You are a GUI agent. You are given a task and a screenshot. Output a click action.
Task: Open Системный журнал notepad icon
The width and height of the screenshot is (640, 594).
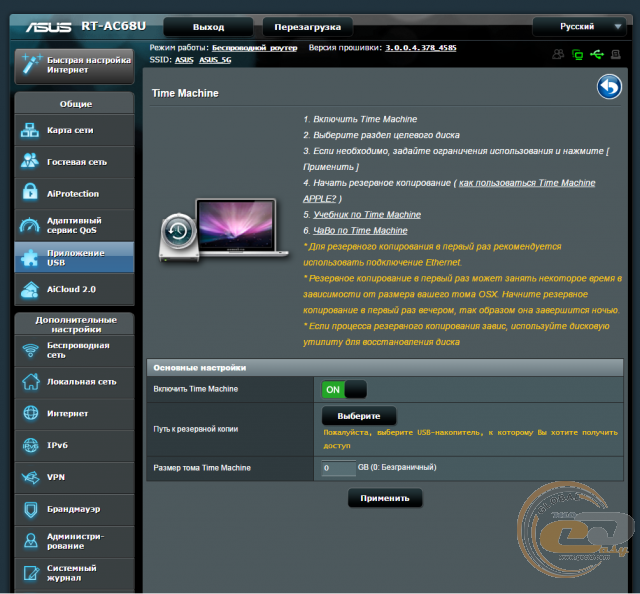pos(31,573)
